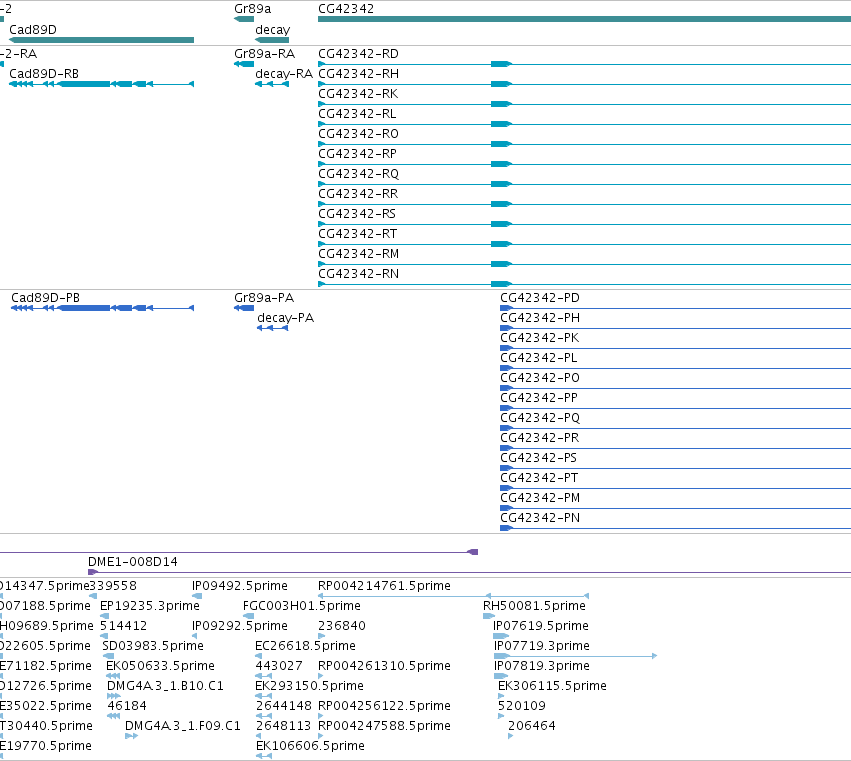Open transcript label CG42342-RS
851x761 pixels.
point(357,214)
